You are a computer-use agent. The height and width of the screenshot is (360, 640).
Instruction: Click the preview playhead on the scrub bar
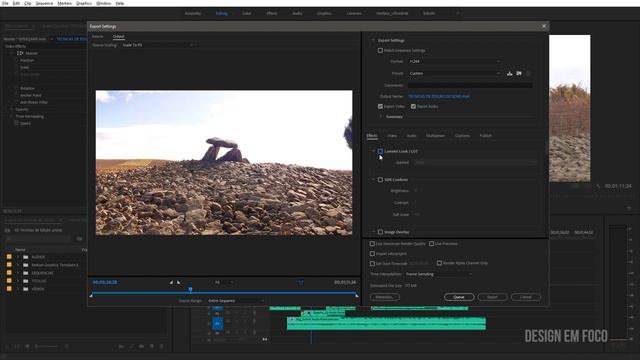click(x=190, y=290)
